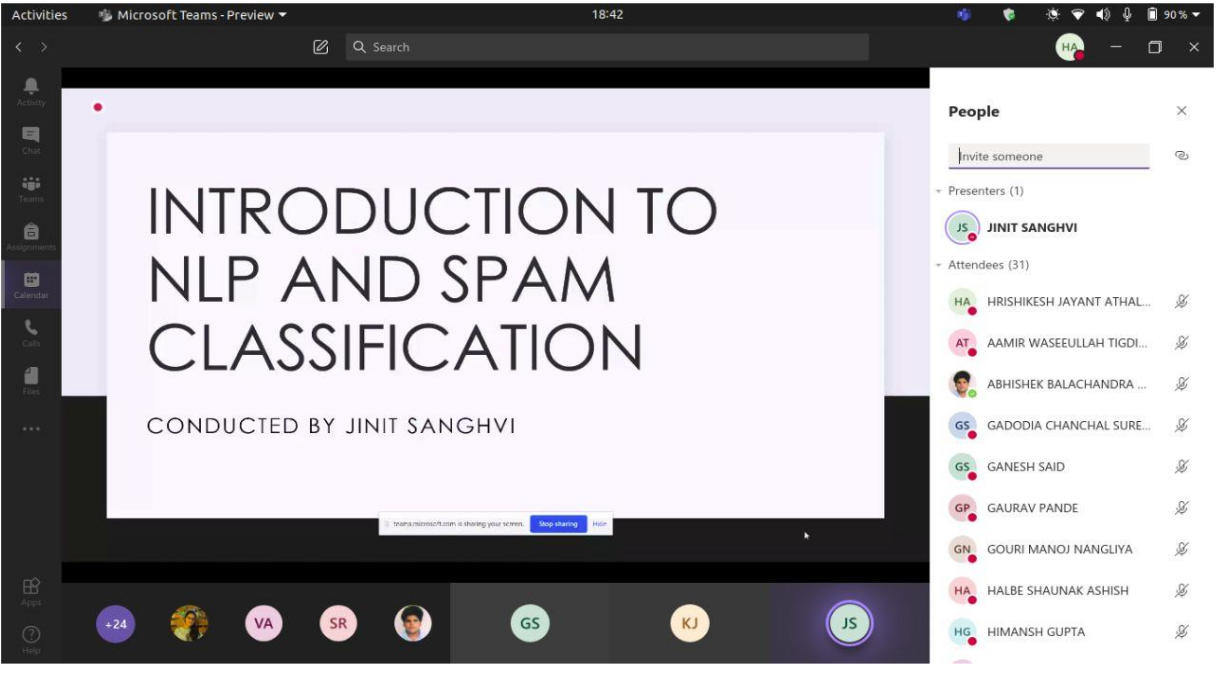The height and width of the screenshot is (674, 1218).
Task: Copy meeting link icon beside invite field
Action: click(1181, 156)
